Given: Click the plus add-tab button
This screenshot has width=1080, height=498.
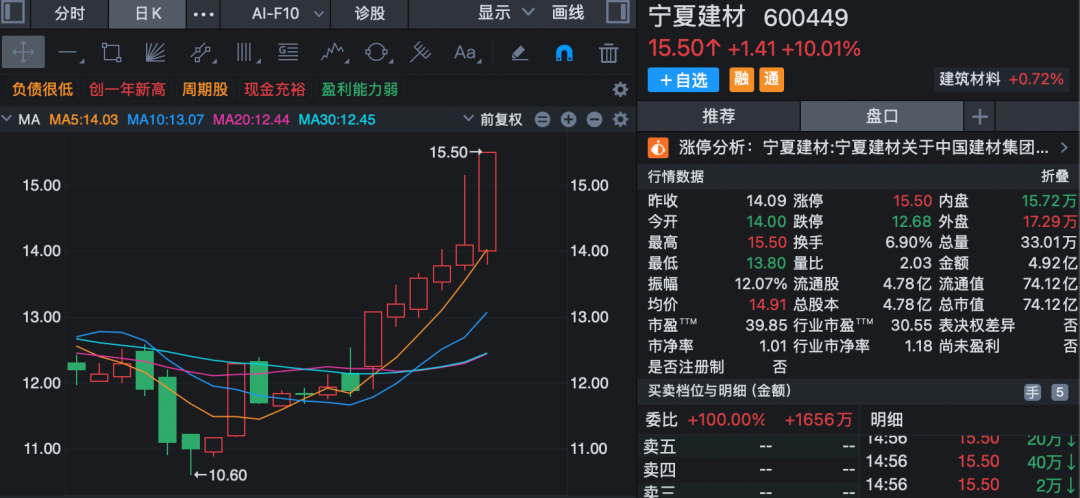Looking at the screenshot, I should [x=979, y=116].
